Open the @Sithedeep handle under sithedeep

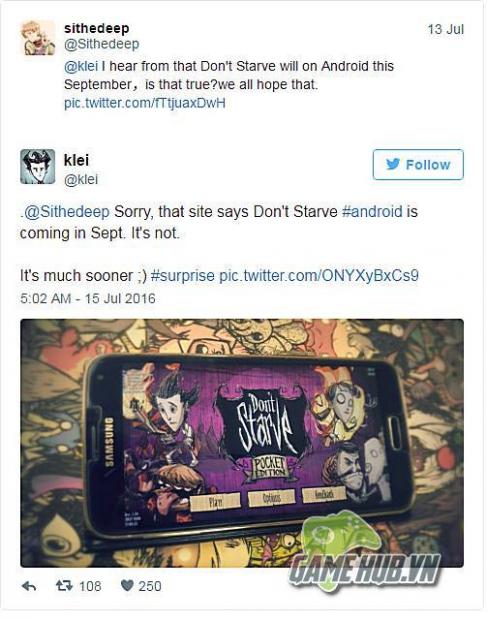tap(102, 44)
